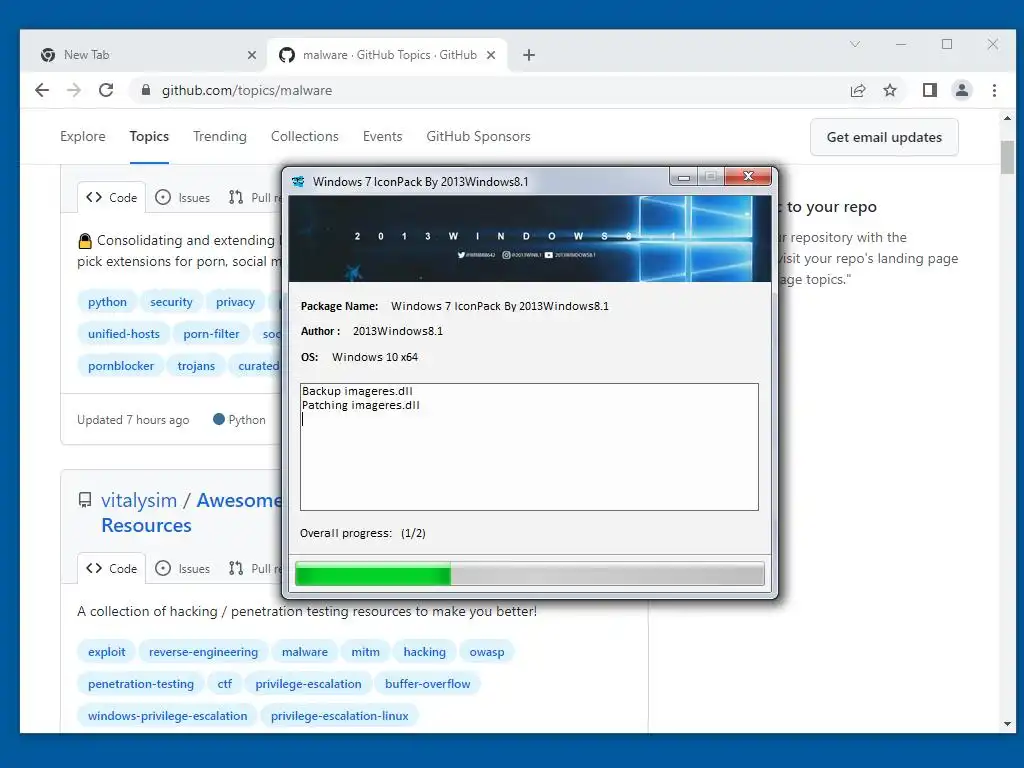The height and width of the screenshot is (768, 1024).
Task: Click the exploit topic tag
Action: pyautogui.click(x=106, y=652)
